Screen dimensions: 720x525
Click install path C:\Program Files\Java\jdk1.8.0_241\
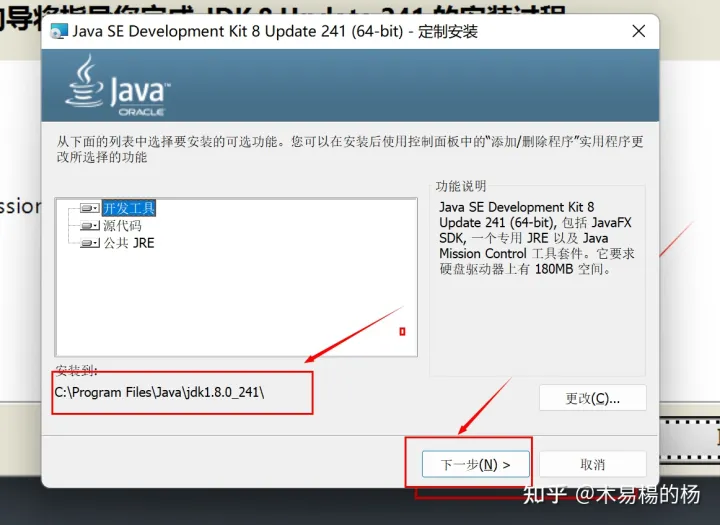pos(159,392)
